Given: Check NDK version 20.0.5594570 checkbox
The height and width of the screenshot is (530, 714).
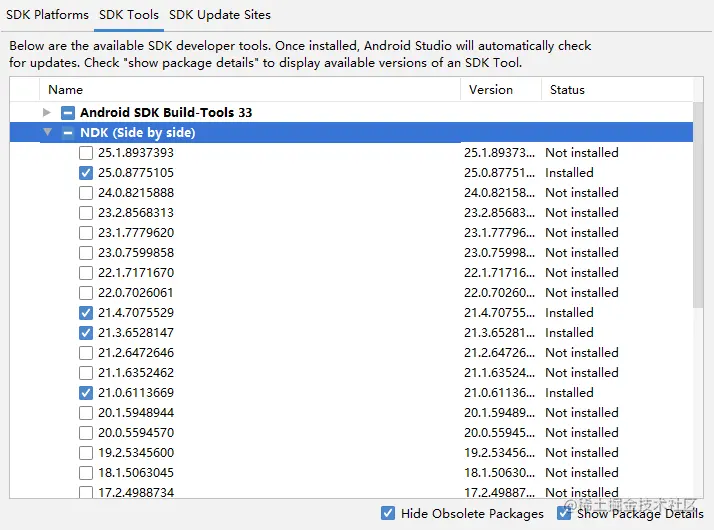Looking at the screenshot, I should pos(86,433).
